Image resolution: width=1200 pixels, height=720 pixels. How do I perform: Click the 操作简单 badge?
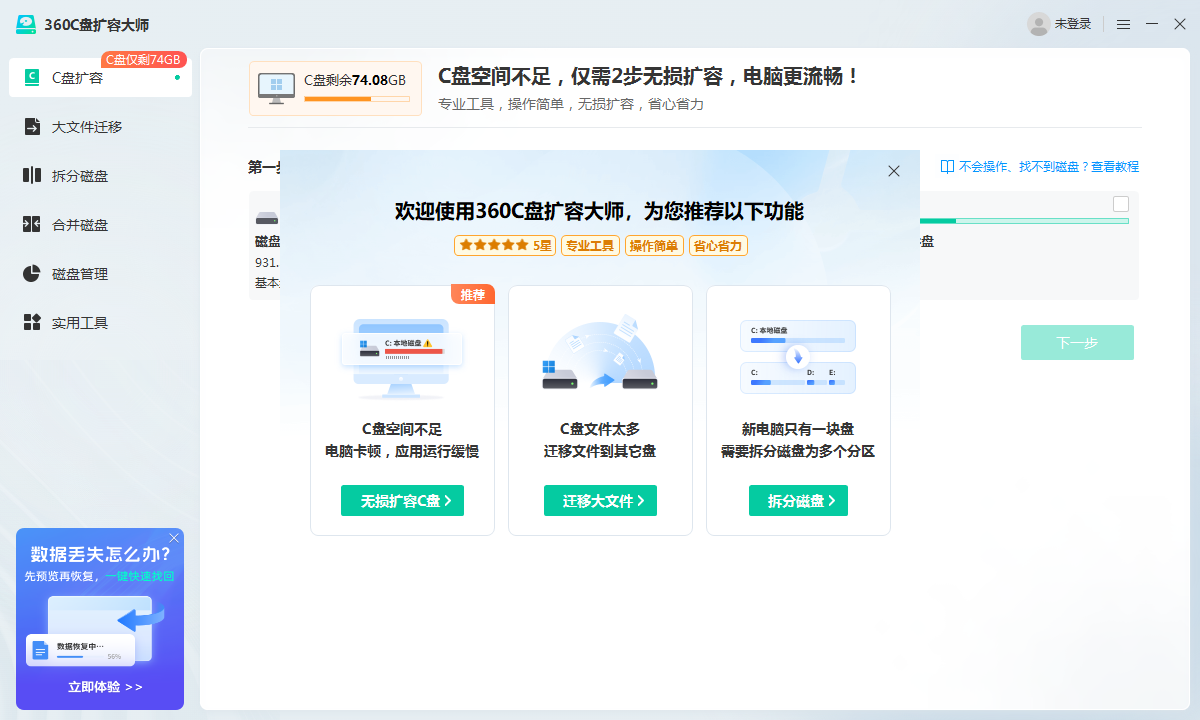(x=654, y=245)
